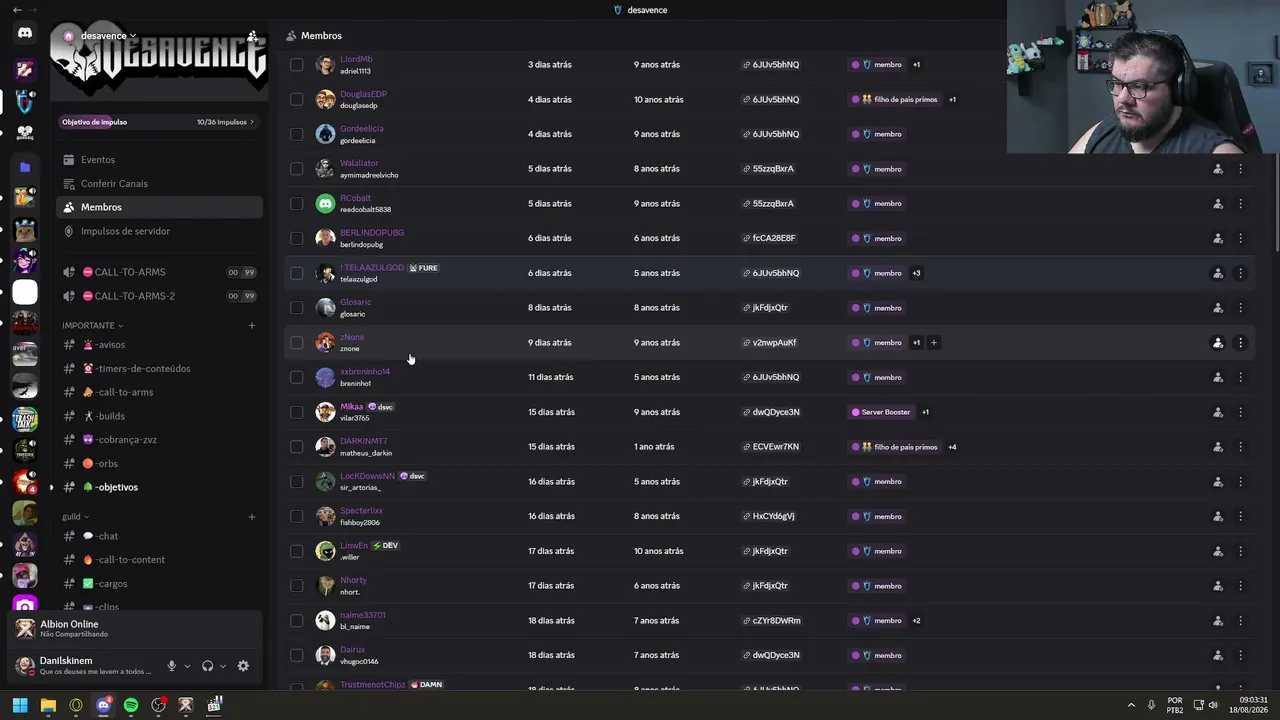Select the checkbox next to Mikaa
1280x720 pixels.
tap(296, 412)
